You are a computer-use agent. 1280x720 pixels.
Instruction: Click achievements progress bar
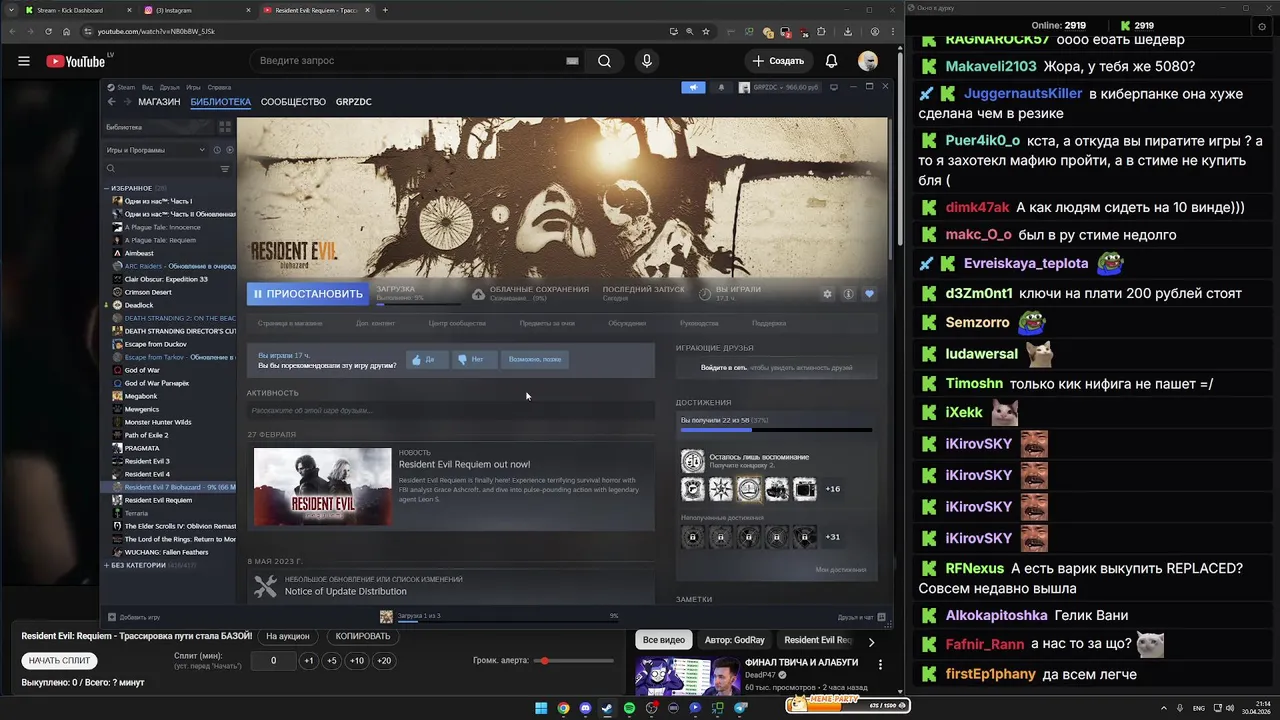(776, 430)
